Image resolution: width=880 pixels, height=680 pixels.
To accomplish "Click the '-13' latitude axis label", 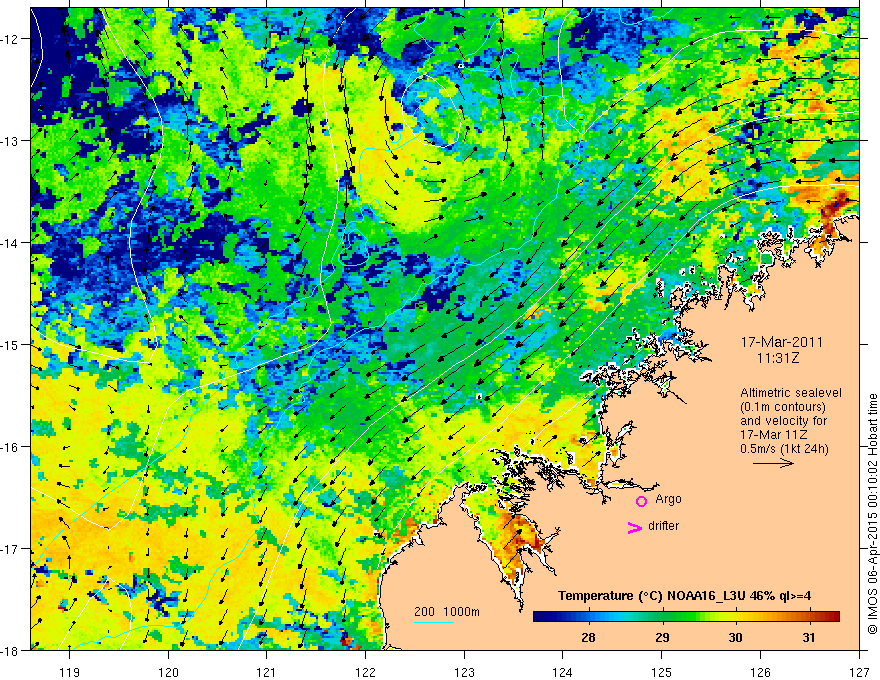I will pos(11,141).
